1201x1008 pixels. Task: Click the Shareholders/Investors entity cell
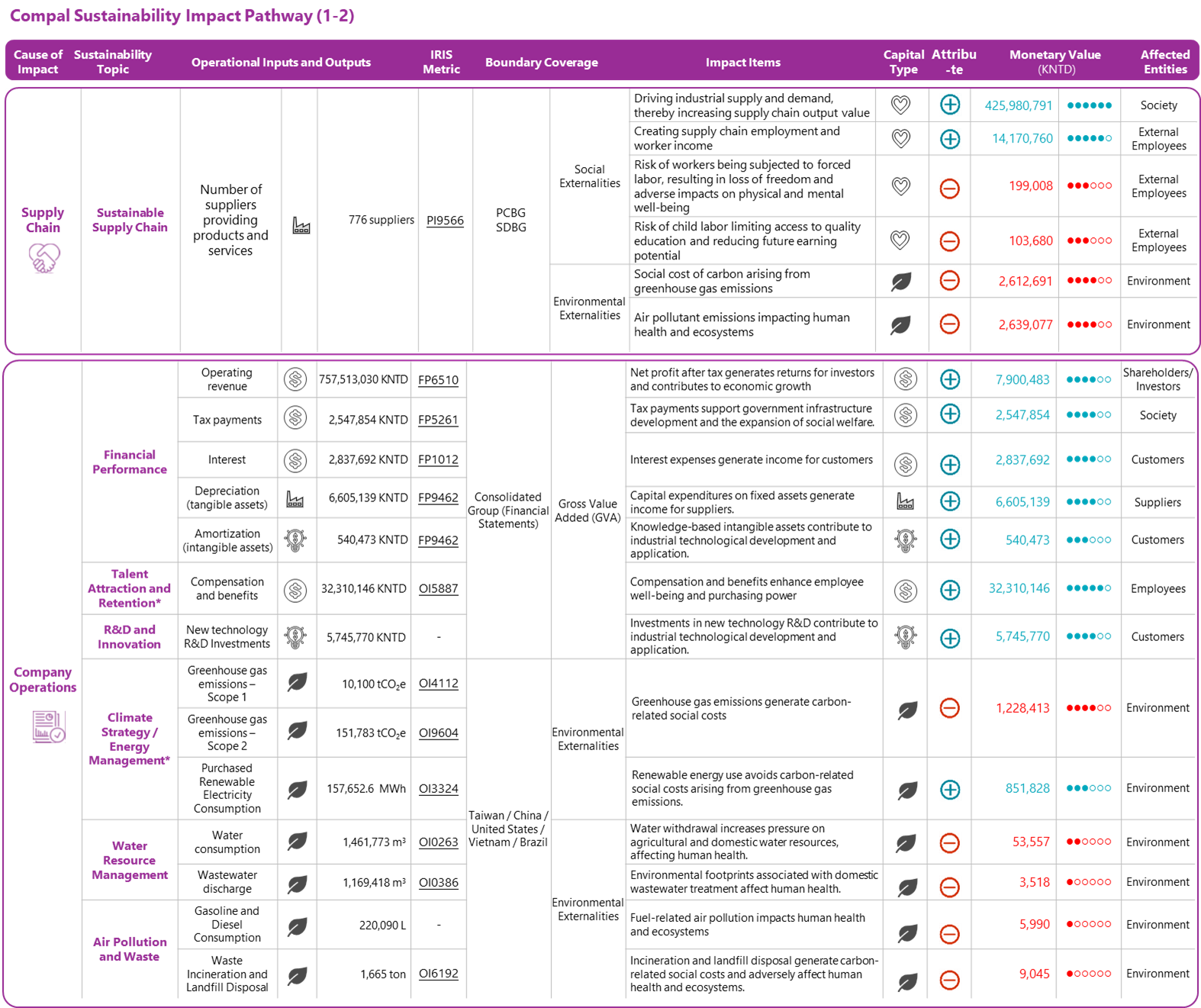1158,379
